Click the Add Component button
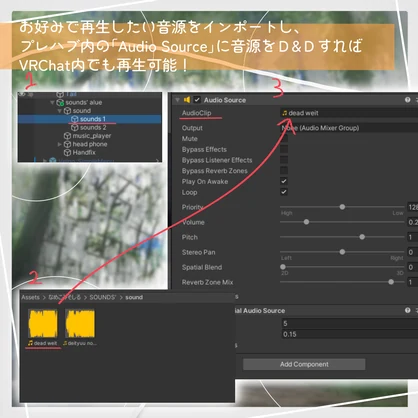Image resolution: width=418 pixels, height=418 pixels. click(x=304, y=364)
